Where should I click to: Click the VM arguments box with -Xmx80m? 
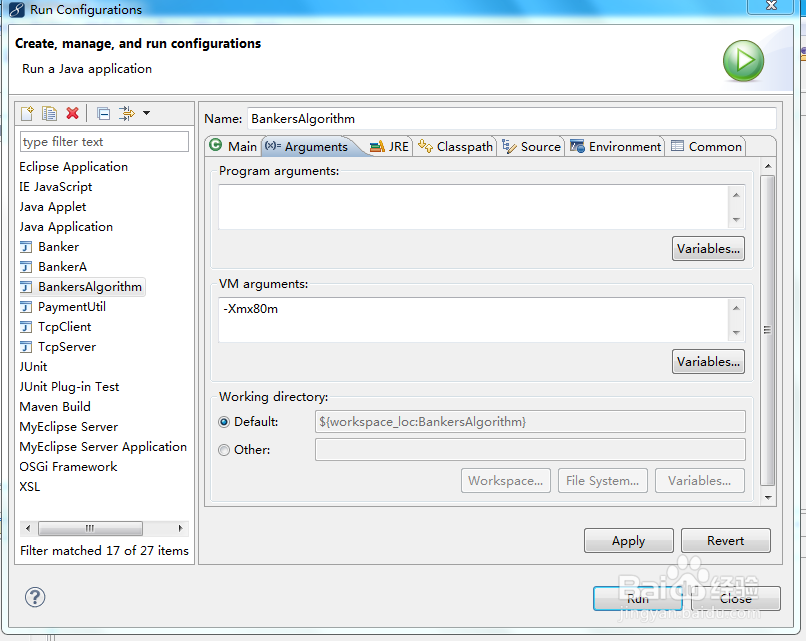tap(473, 320)
